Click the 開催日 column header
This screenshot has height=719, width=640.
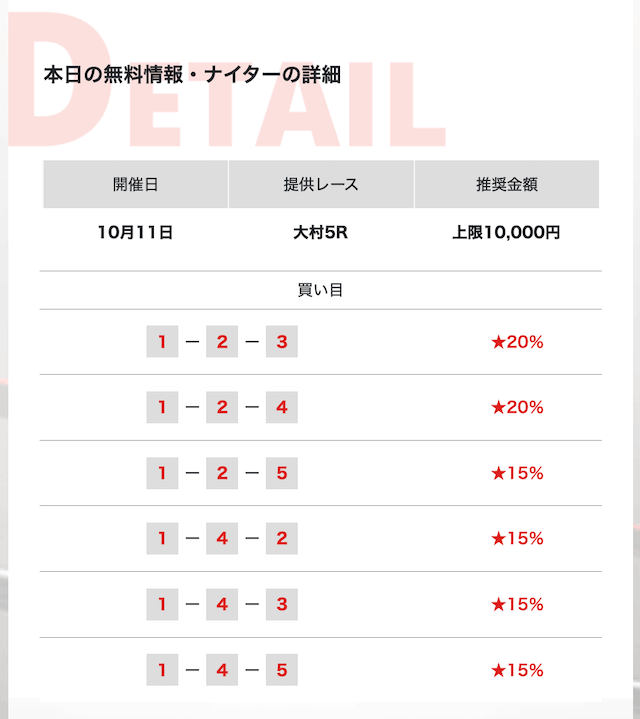136,184
